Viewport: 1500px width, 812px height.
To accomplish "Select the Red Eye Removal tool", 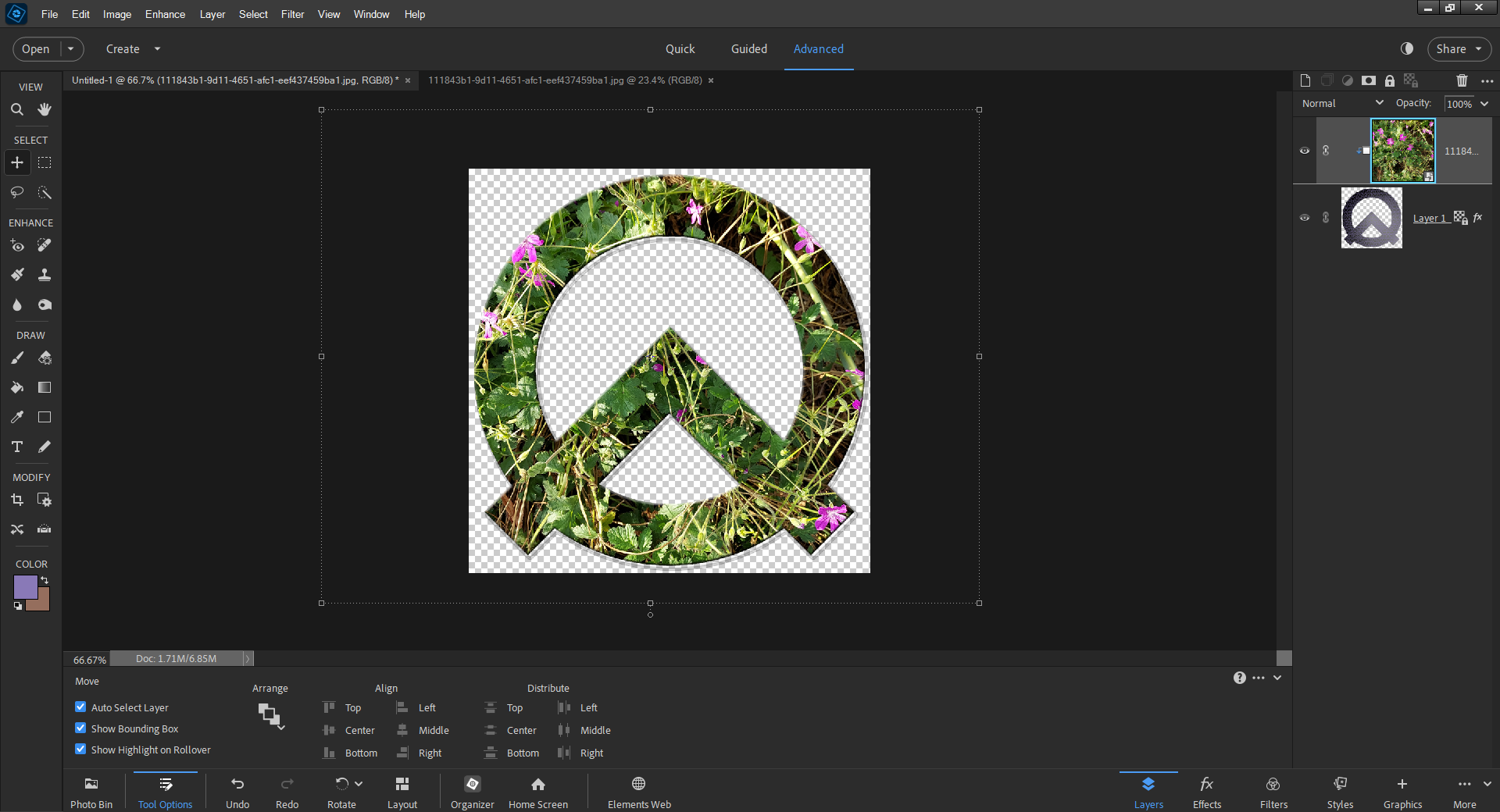I will (17, 245).
